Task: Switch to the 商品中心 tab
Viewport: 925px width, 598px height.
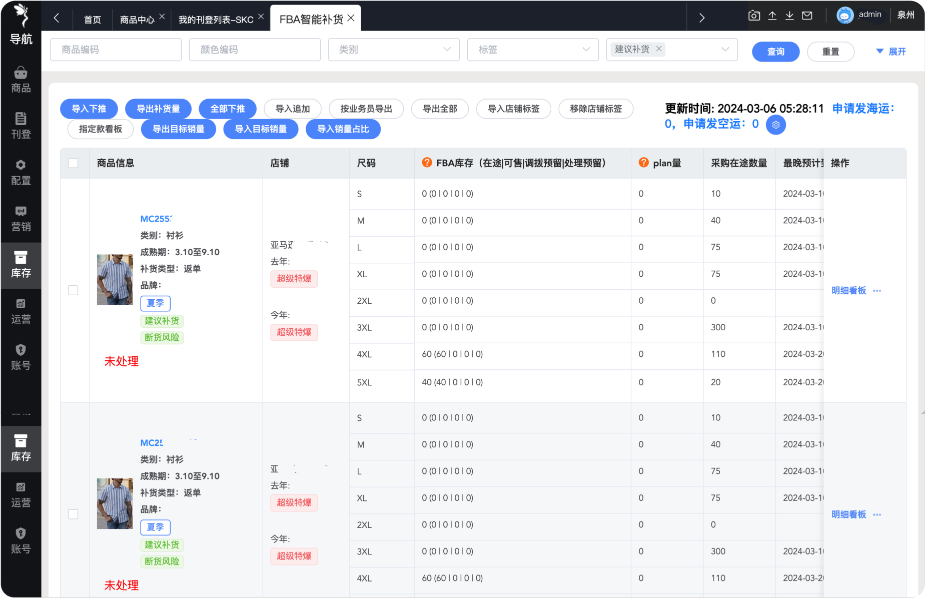Action: [x=137, y=19]
